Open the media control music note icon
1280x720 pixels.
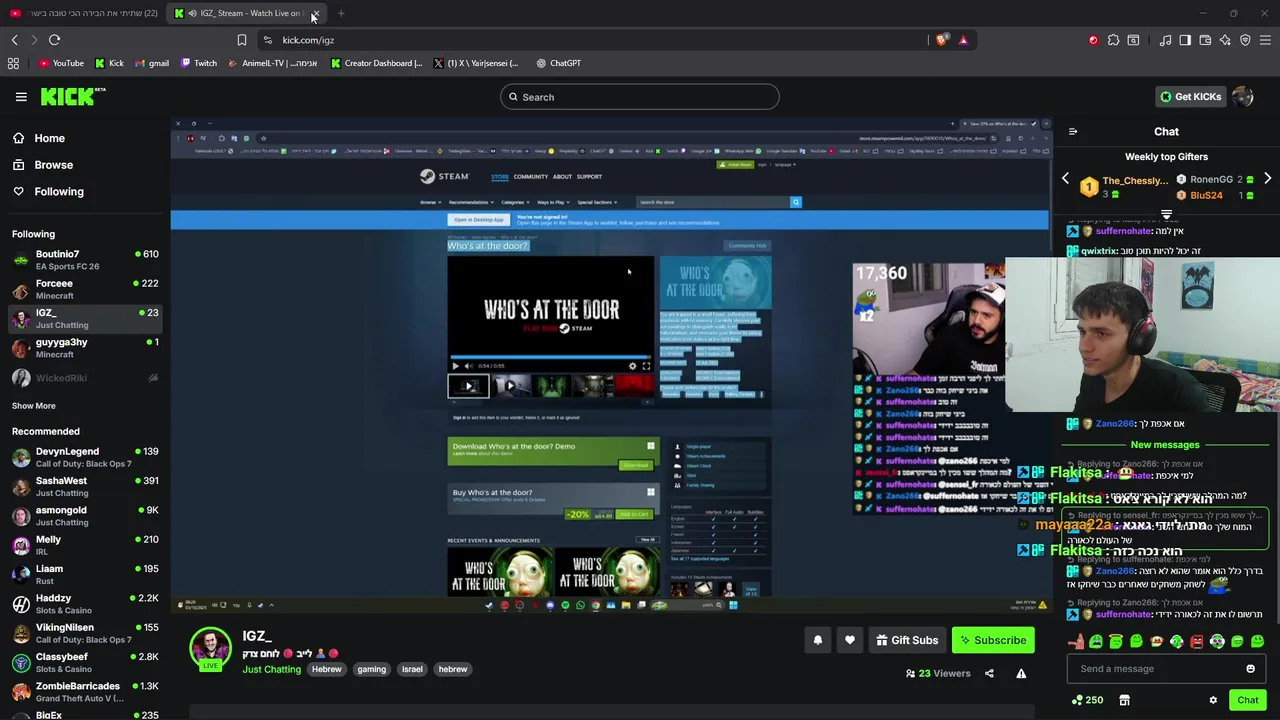pos(1165,40)
